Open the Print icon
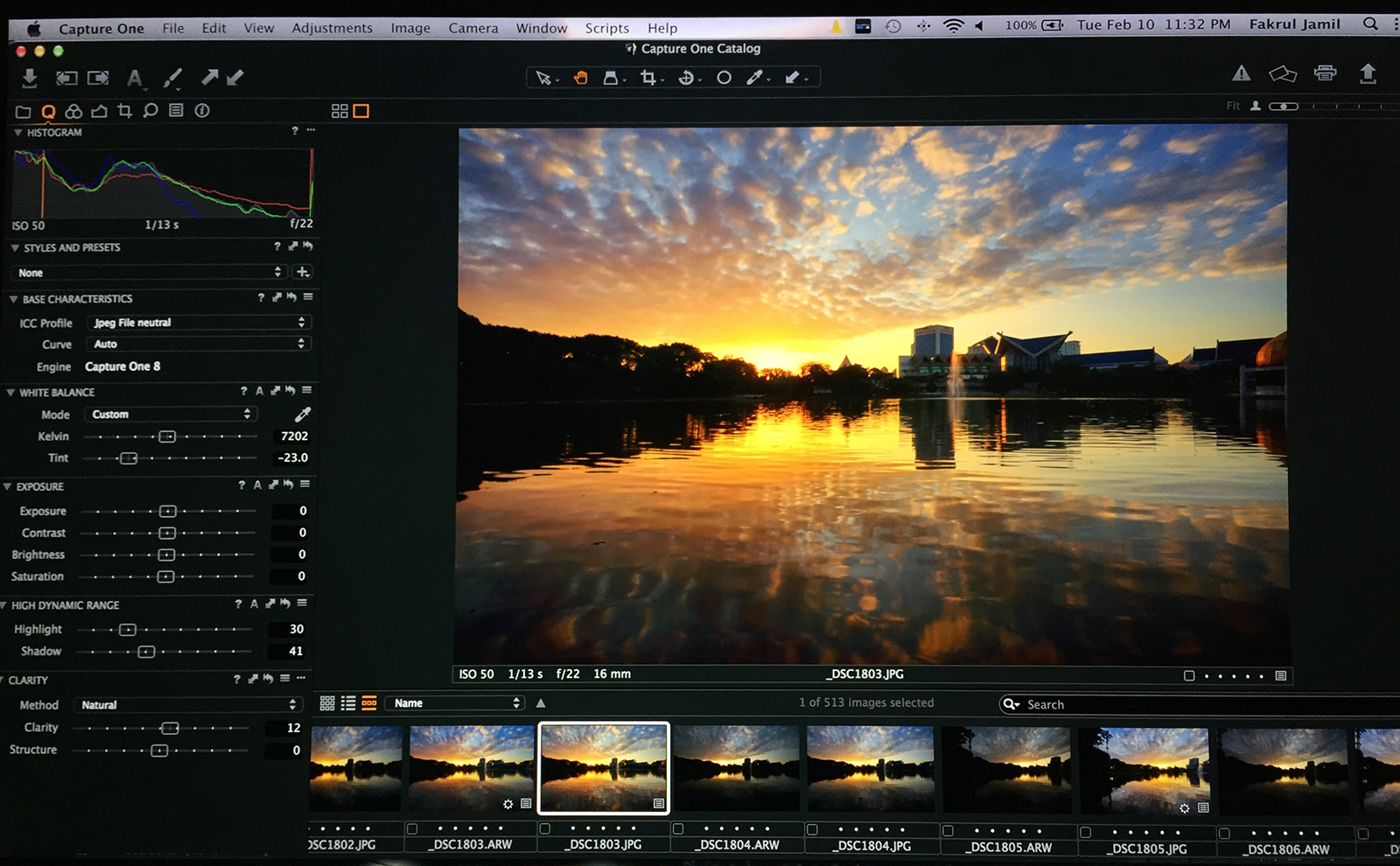 1325,73
